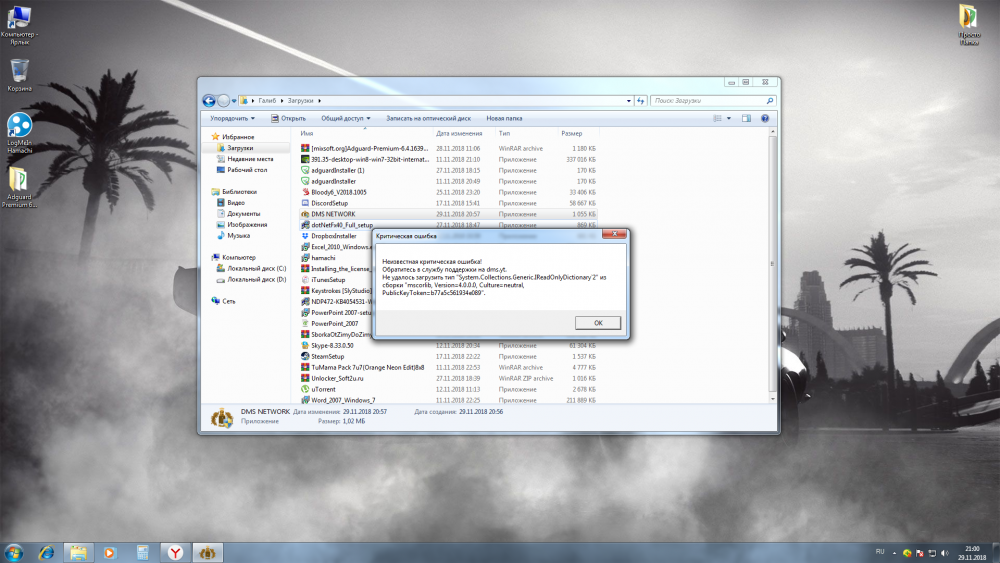This screenshot has width=1000, height=563.
Task: Click OK in the critical error dialog
Action: (x=597, y=323)
